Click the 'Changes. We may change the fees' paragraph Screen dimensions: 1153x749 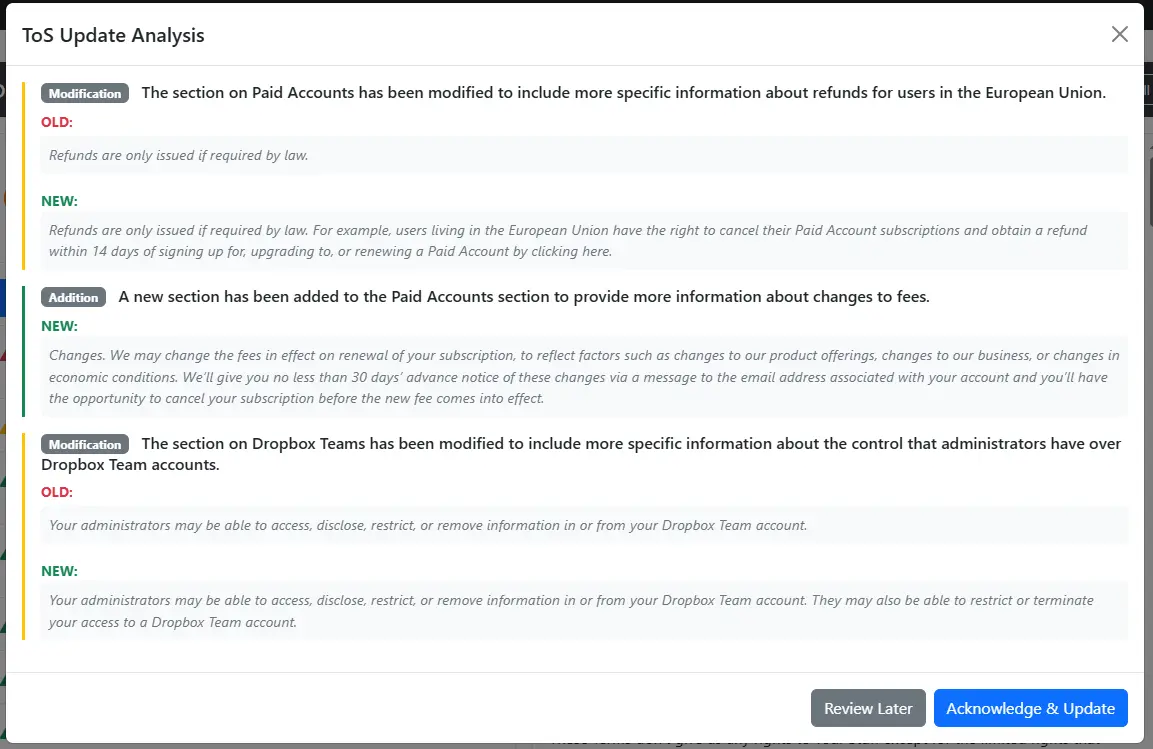click(x=584, y=376)
